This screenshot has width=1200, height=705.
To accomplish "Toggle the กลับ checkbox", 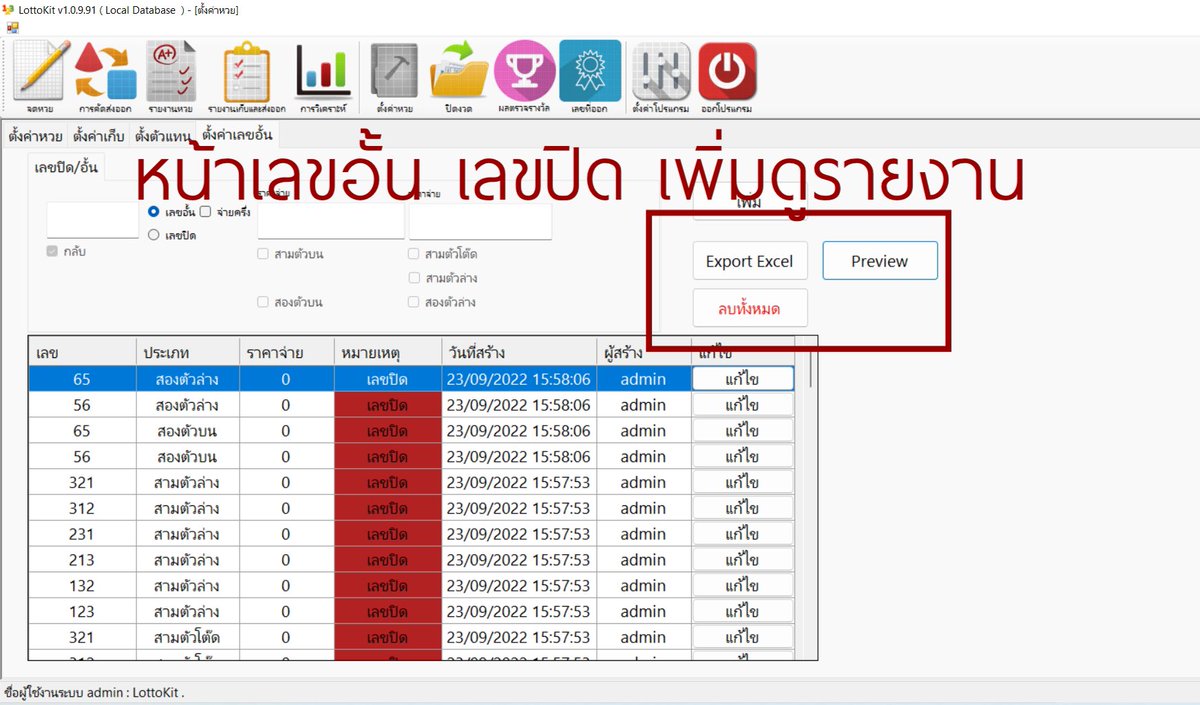I will click(x=52, y=252).
